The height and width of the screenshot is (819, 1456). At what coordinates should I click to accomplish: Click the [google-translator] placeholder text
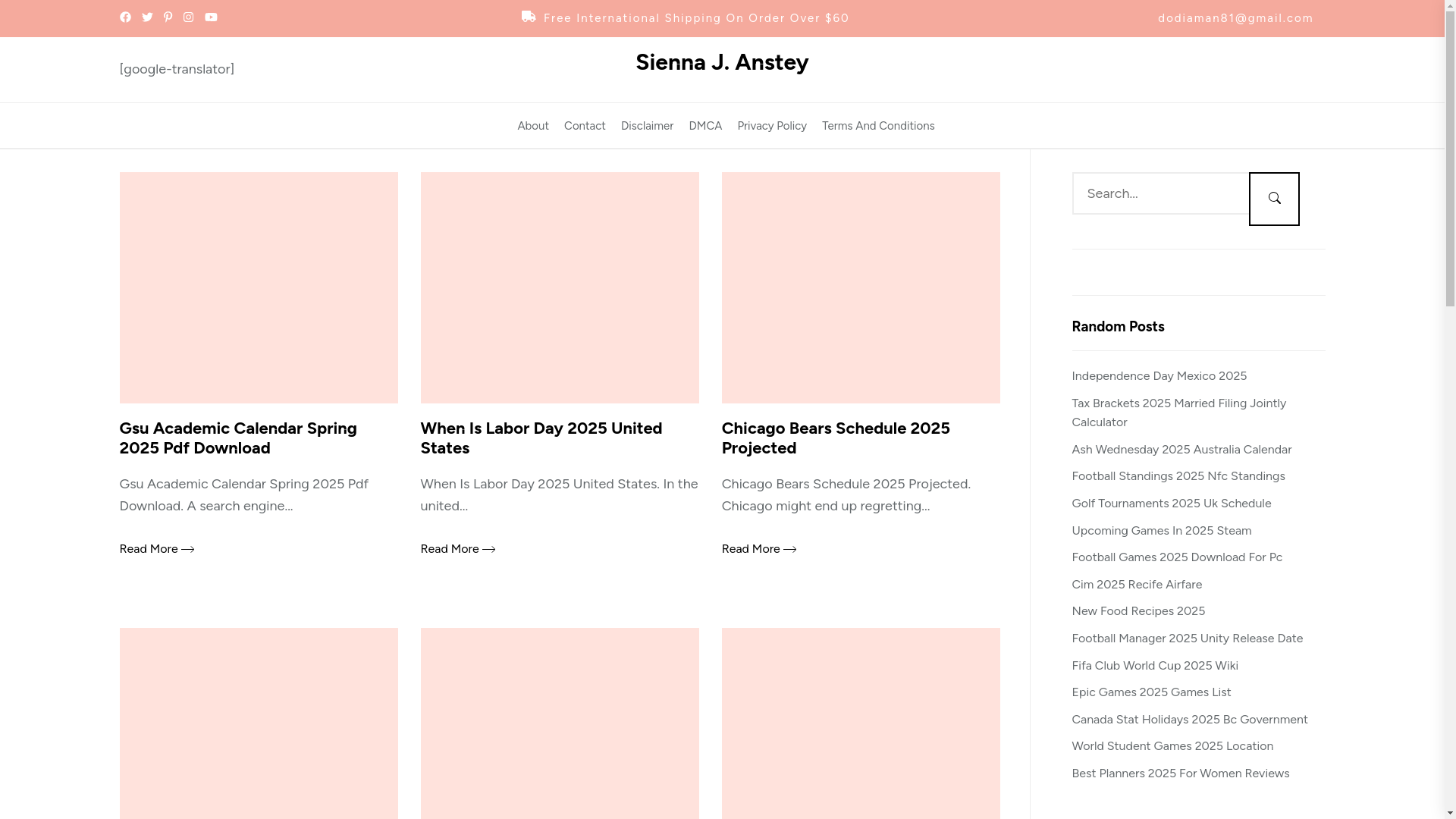pyautogui.click(x=177, y=69)
